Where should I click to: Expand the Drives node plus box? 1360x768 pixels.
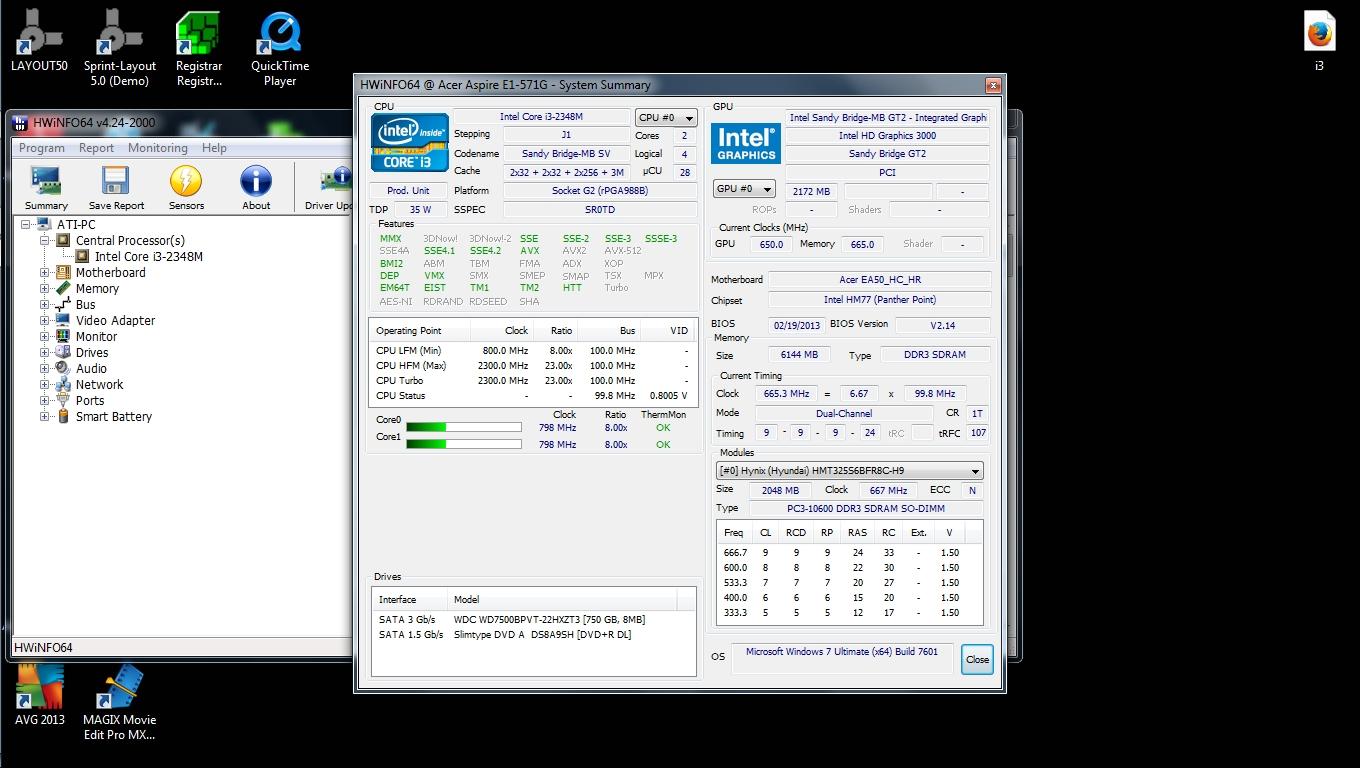(45, 352)
